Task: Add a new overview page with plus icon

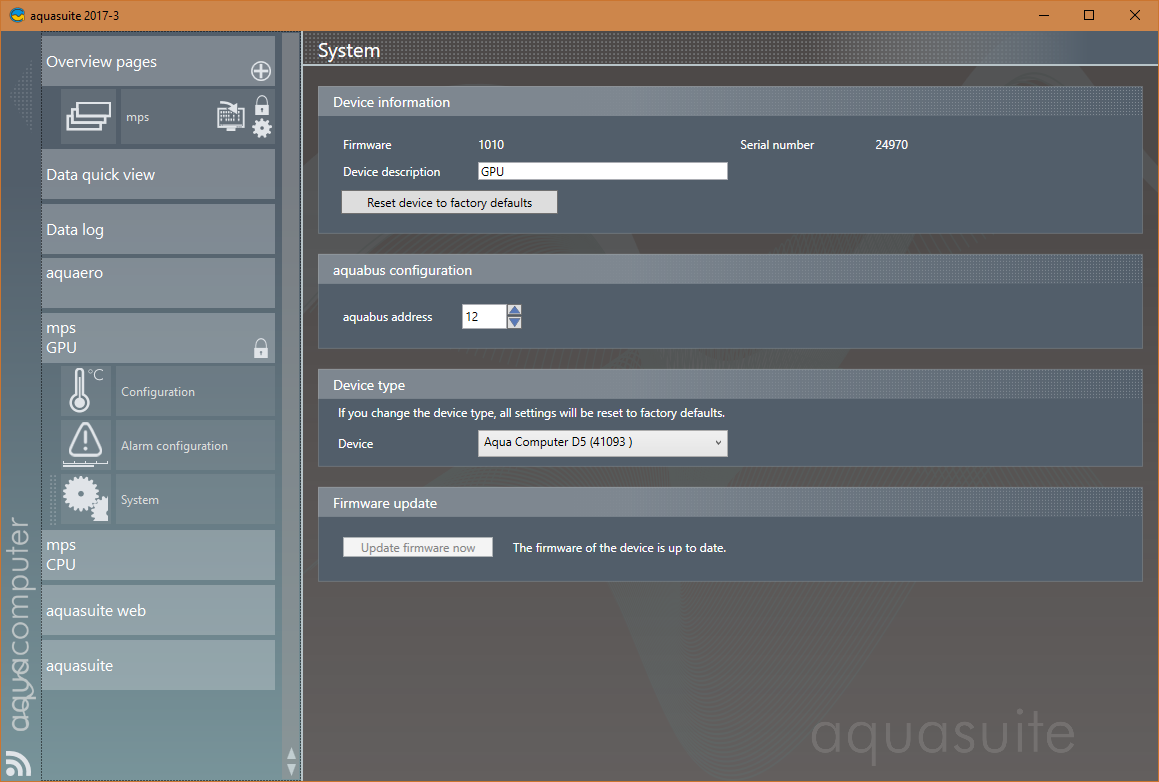Action: (x=260, y=71)
